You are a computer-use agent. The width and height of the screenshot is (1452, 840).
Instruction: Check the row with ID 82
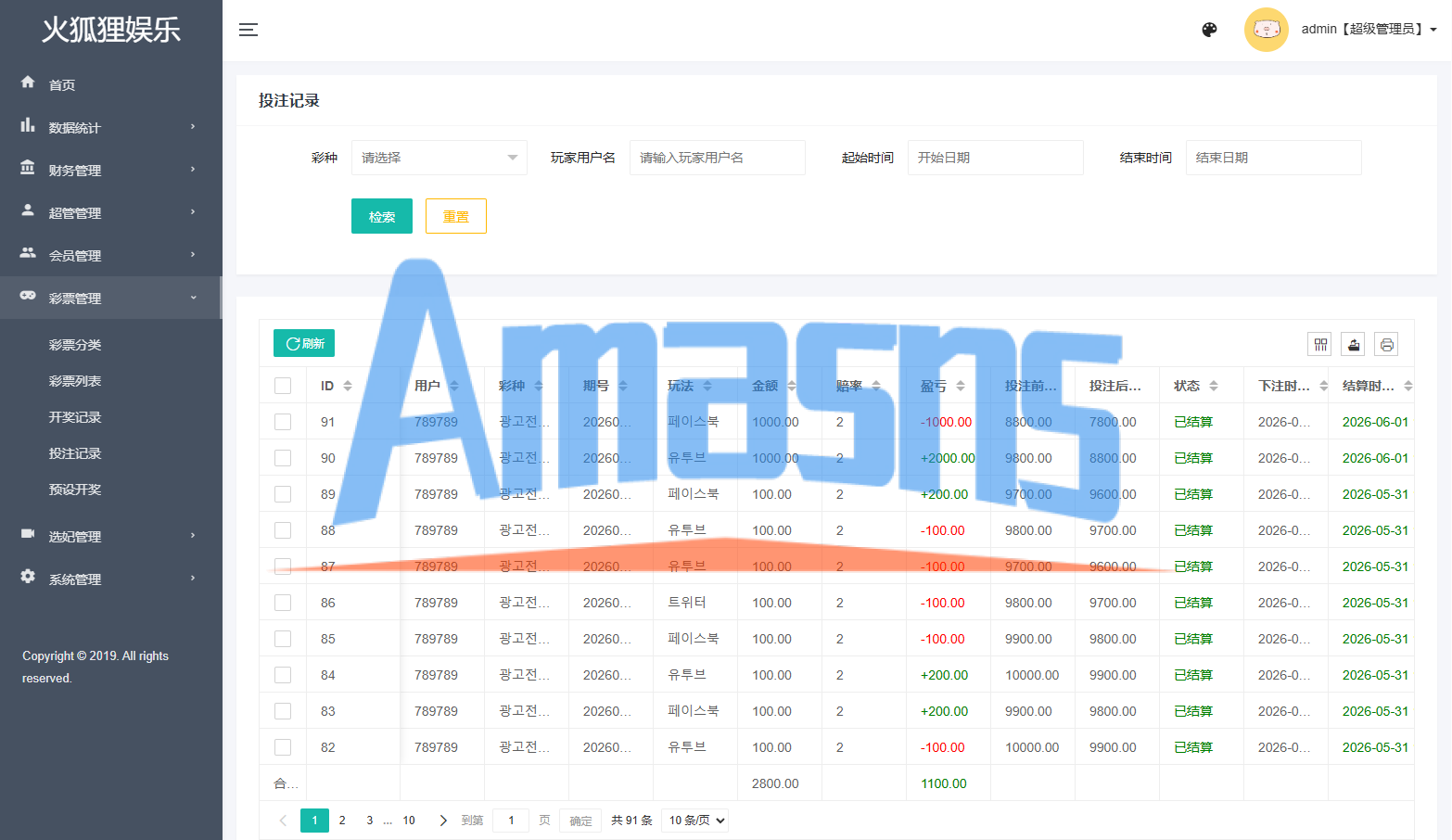click(x=283, y=747)
